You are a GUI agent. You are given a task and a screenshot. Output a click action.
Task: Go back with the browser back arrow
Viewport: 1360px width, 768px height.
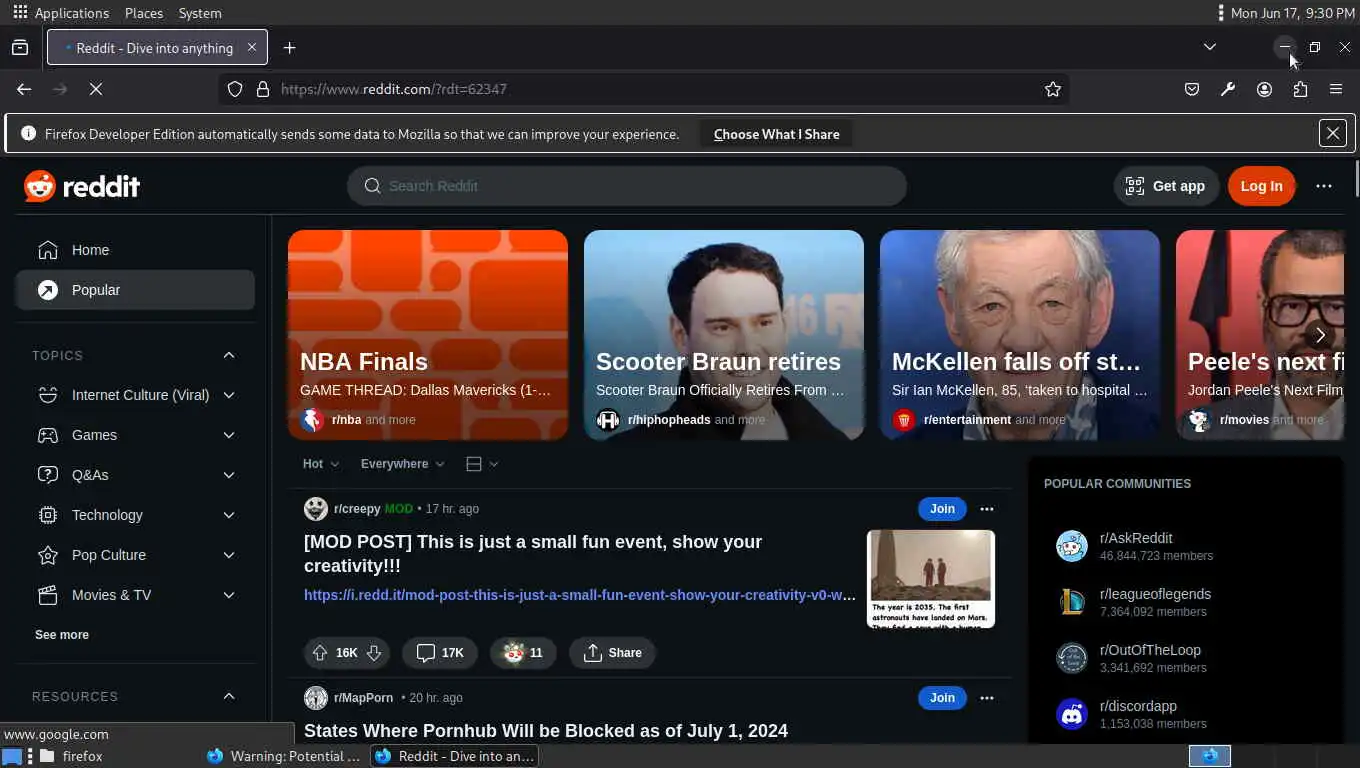pyautogui.click(x=24, y=89)
